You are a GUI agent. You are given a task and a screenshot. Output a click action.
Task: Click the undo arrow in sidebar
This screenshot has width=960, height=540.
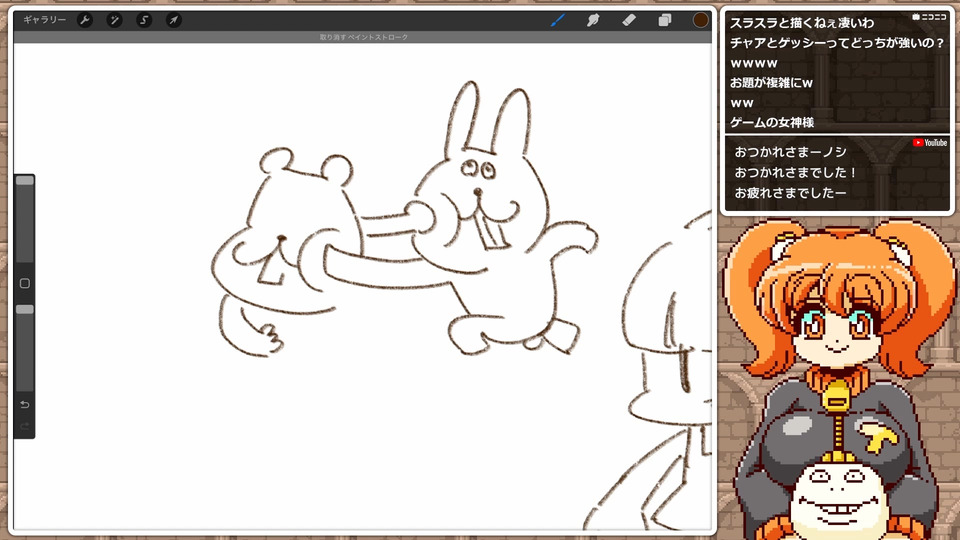coord(24,404)
